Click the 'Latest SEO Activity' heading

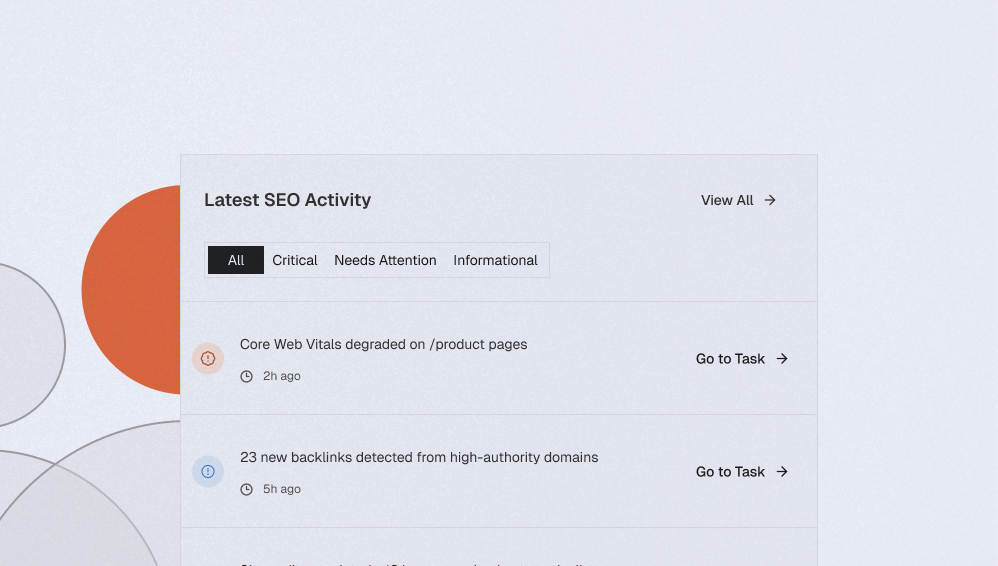coord(288,200)
